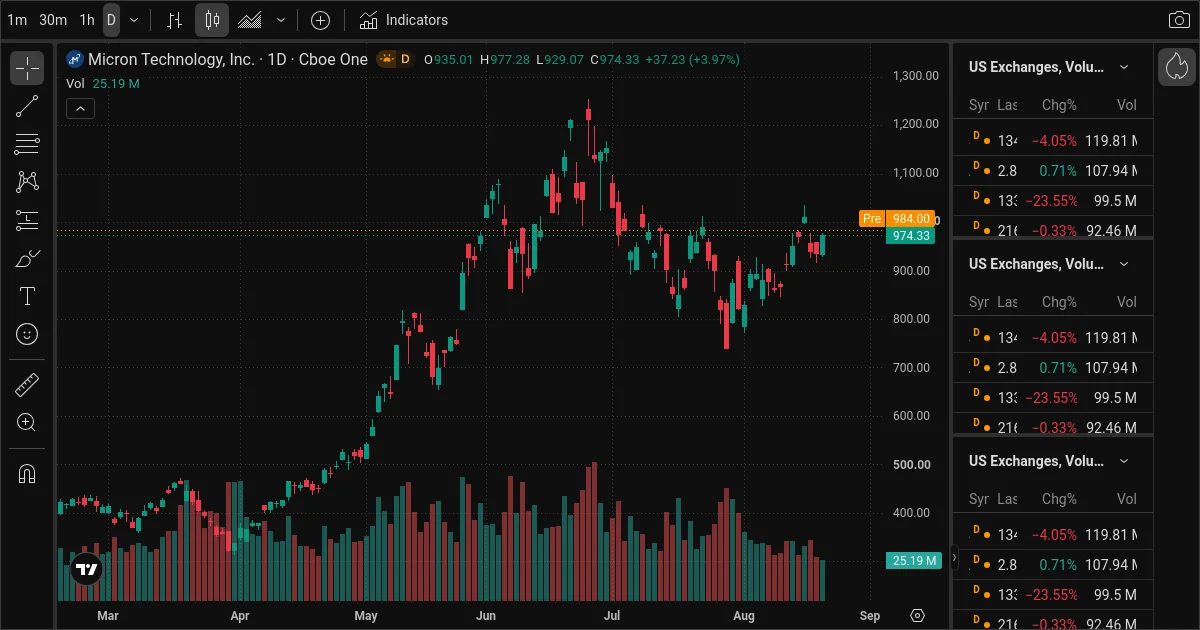Select bottom hotlist row showing 107.94 M volume
Image resolution: width=1200 pixels, height=630 pixels.
1053,565
